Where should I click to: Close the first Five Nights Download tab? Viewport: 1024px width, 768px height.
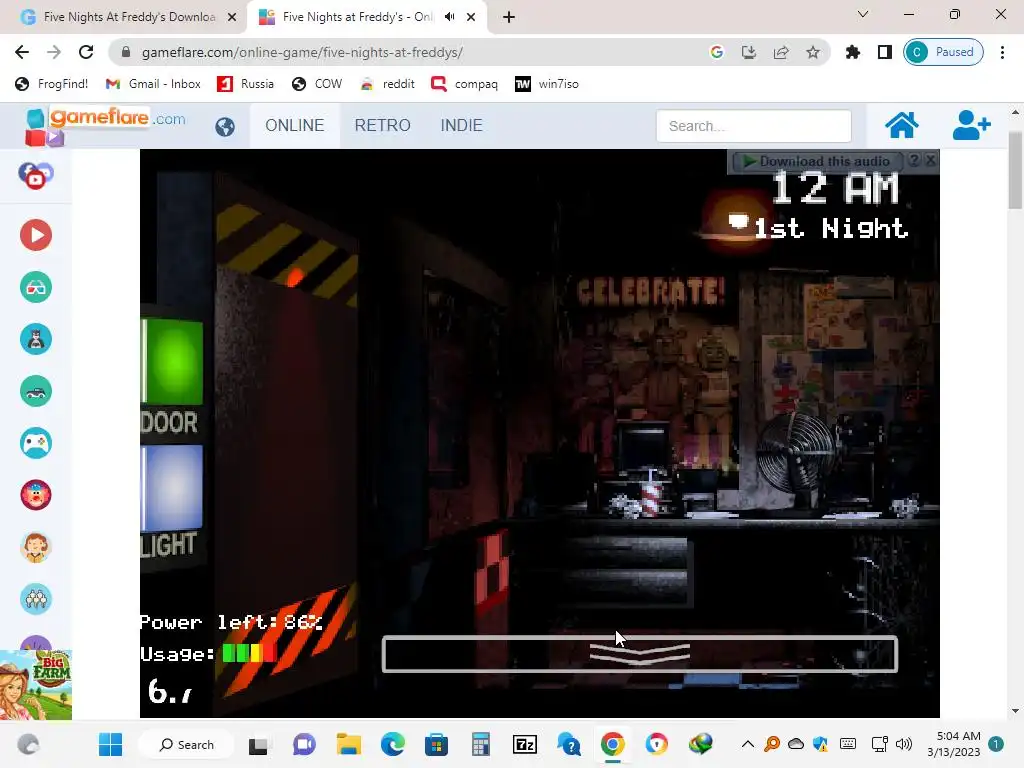pos(232,17)
